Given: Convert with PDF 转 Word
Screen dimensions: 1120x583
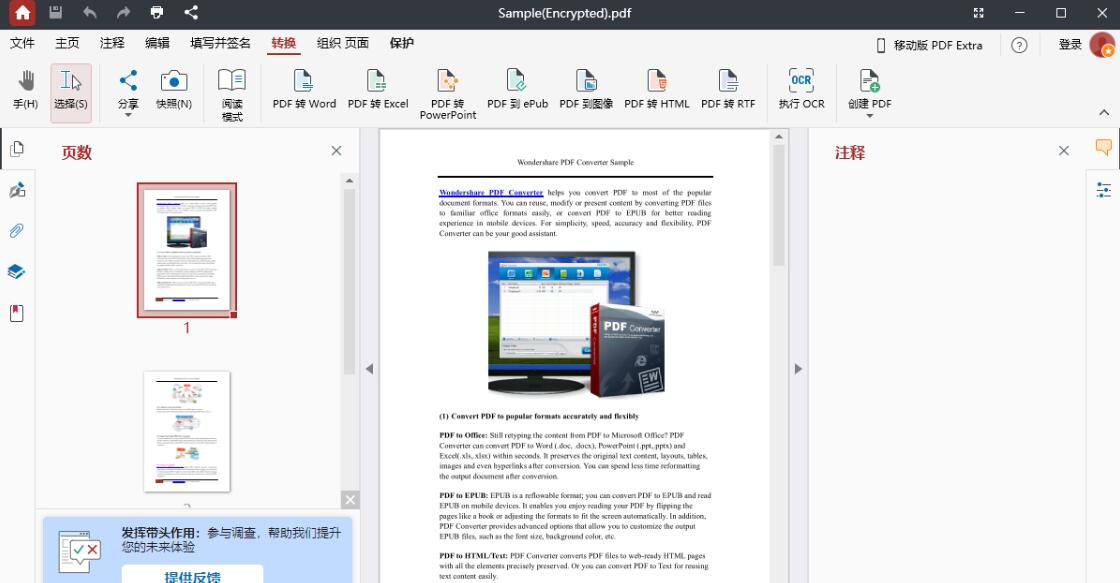Looking at the screenshot, I should [x=304, y=90].
